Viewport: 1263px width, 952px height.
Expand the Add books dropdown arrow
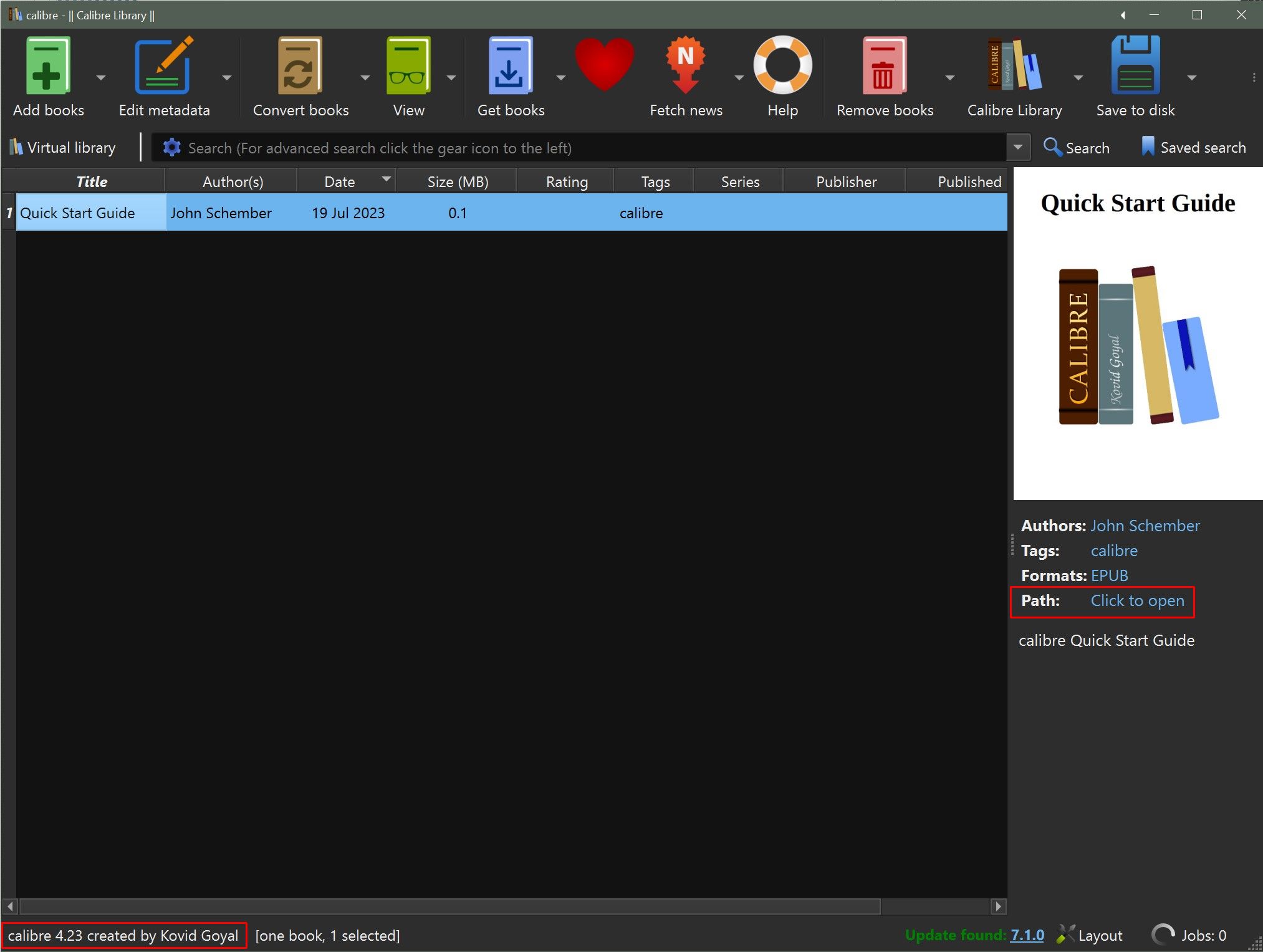tap(101, 78)
